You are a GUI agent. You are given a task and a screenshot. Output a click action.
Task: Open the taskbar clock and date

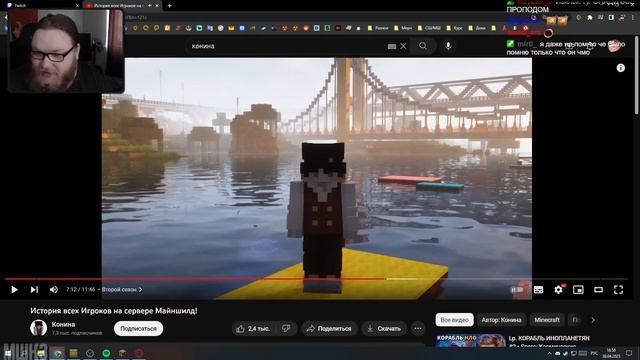pyautogui.click(x=611, y=353)
